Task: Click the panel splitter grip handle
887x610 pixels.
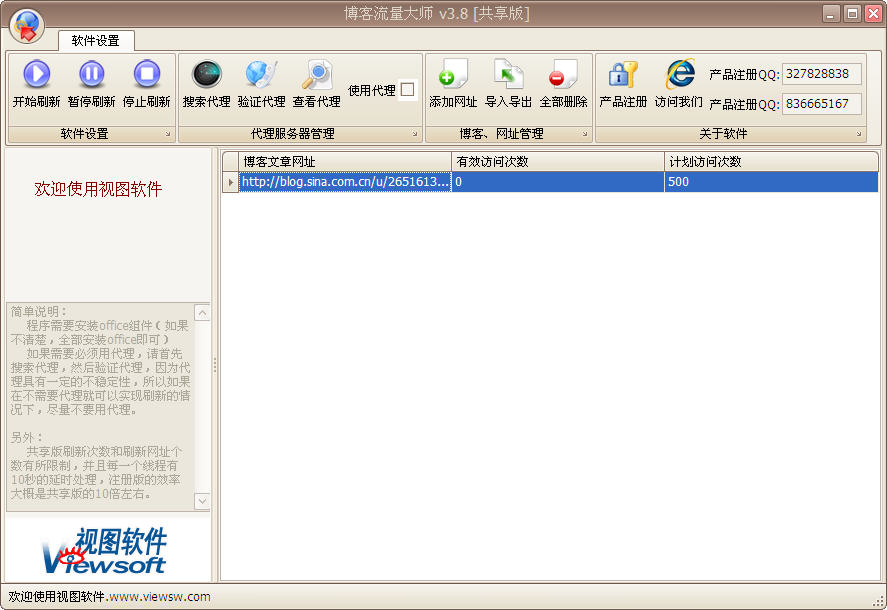Action: (x=215, y=365)
